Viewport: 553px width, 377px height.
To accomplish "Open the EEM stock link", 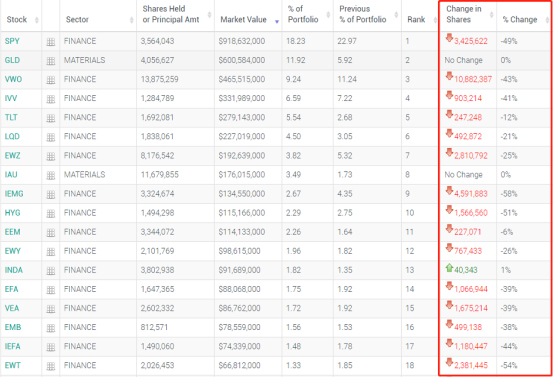I will (x=13, y=231).
